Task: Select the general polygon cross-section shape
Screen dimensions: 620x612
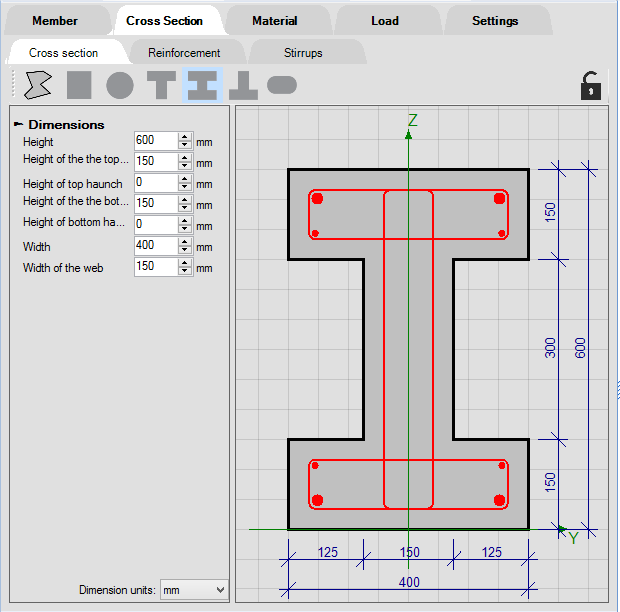Action: pos(38,85)
